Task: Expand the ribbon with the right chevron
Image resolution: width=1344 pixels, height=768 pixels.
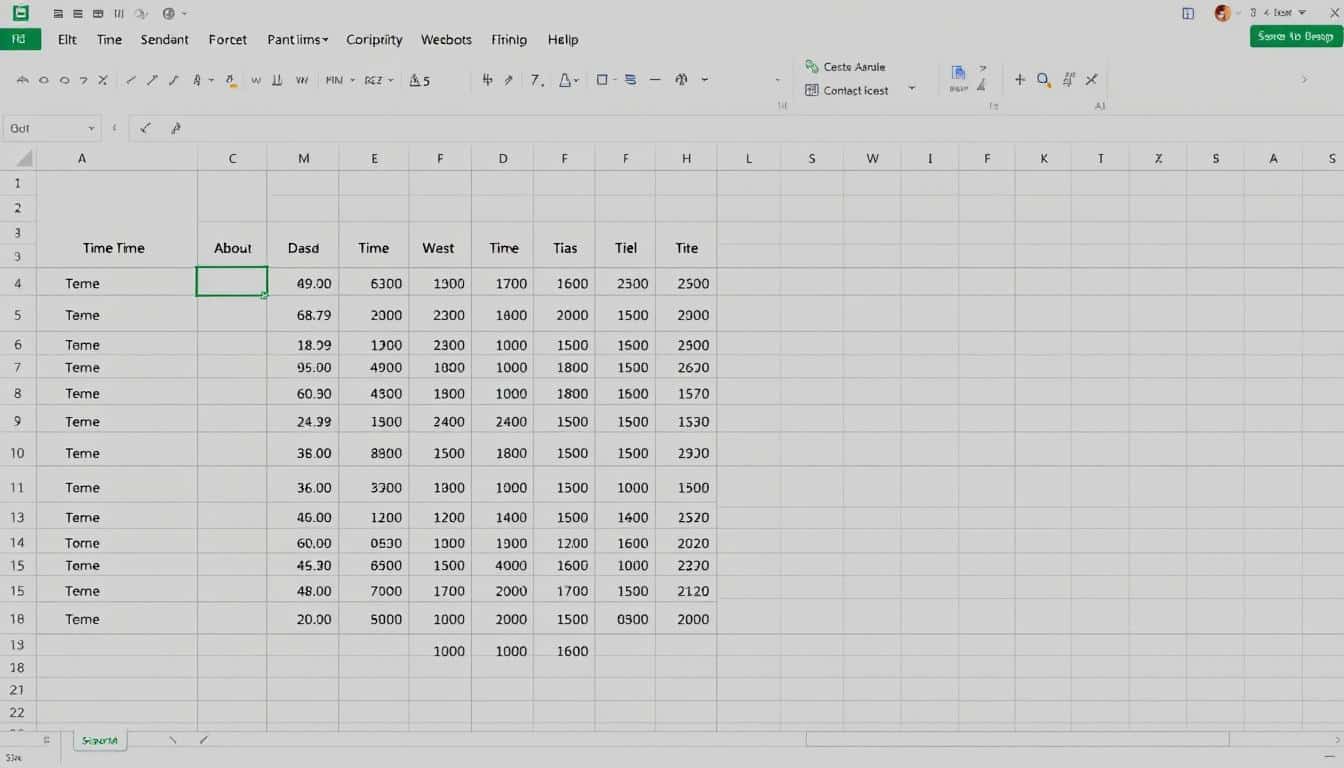Action: (x=1304, y=79)
